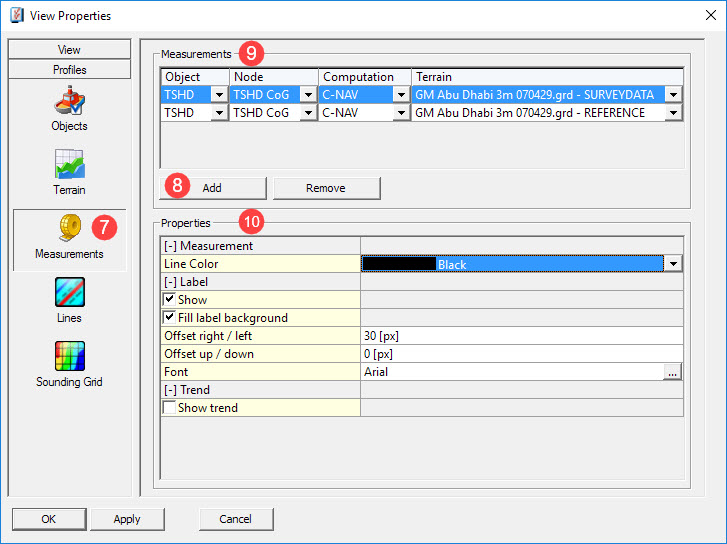Select the Terrain icon in sidebar
727x544 pixels.
[x=69, y=165]
